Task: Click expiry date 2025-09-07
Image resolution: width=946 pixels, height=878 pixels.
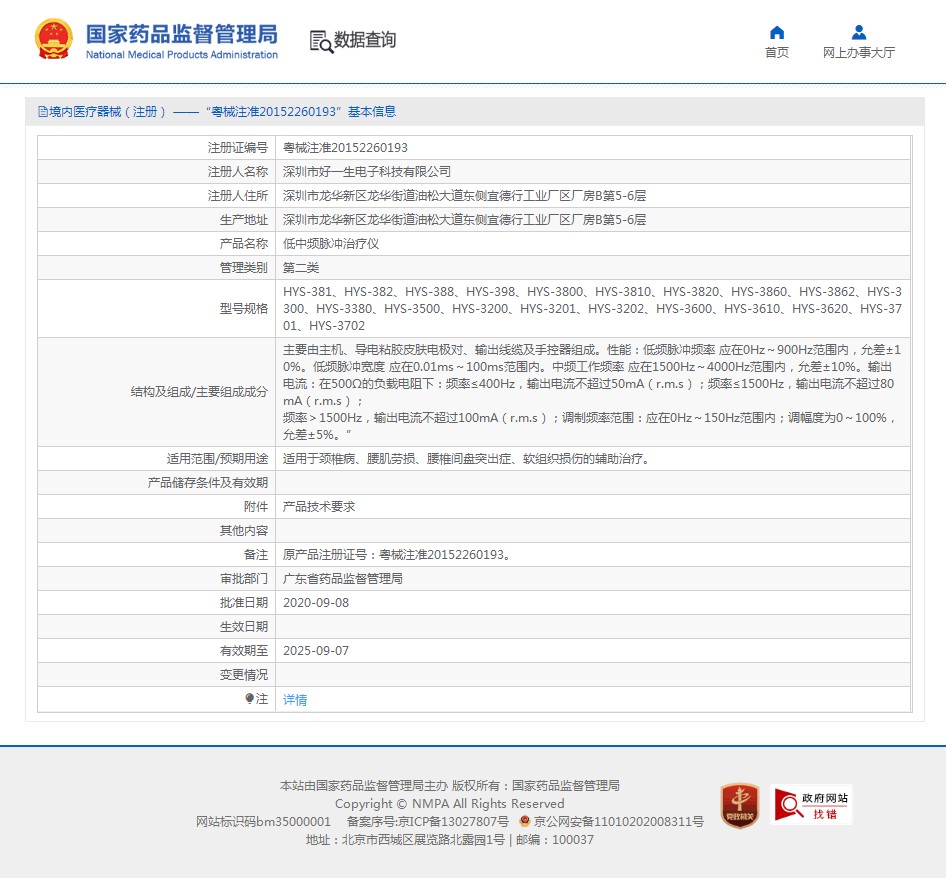Action: coord(316,651)
